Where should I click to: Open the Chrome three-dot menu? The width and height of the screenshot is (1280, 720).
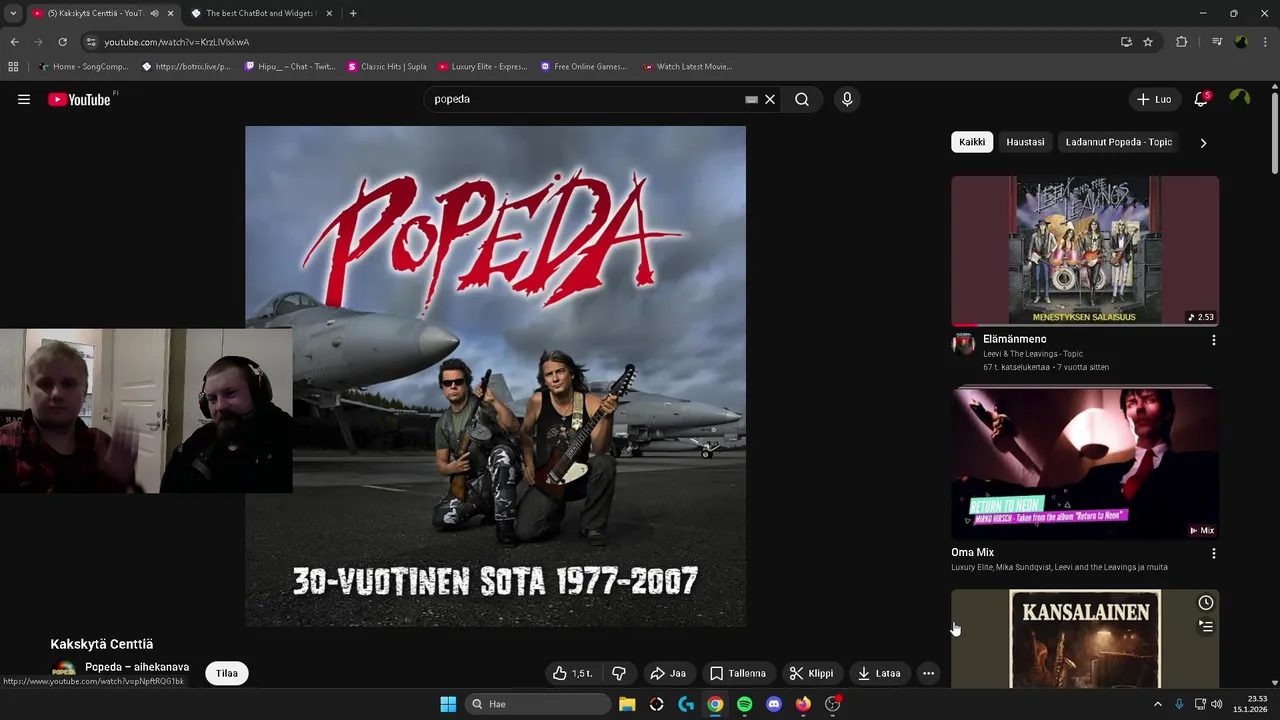(1264, 42)
